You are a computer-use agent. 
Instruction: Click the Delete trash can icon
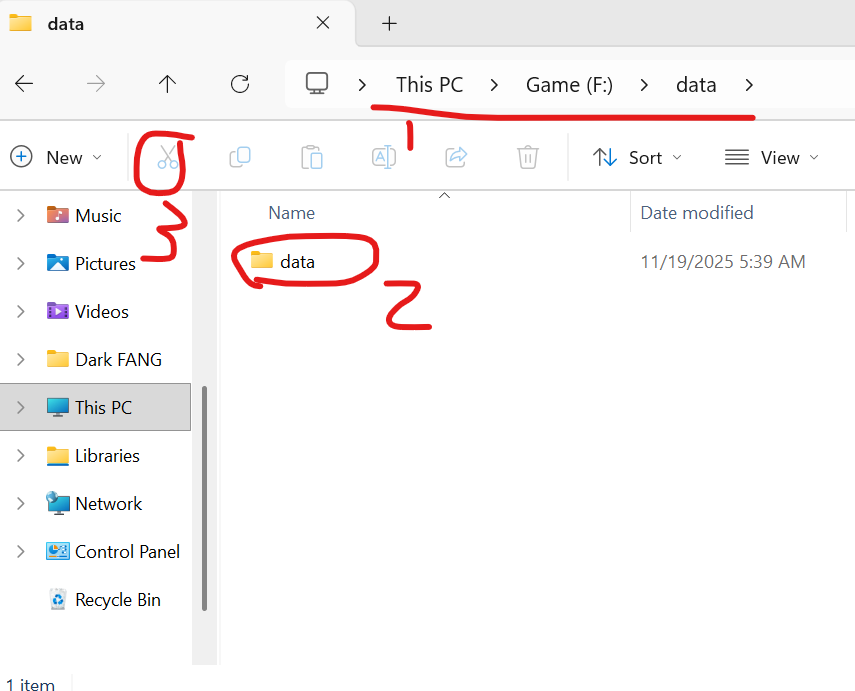click(x=528, y=157)
